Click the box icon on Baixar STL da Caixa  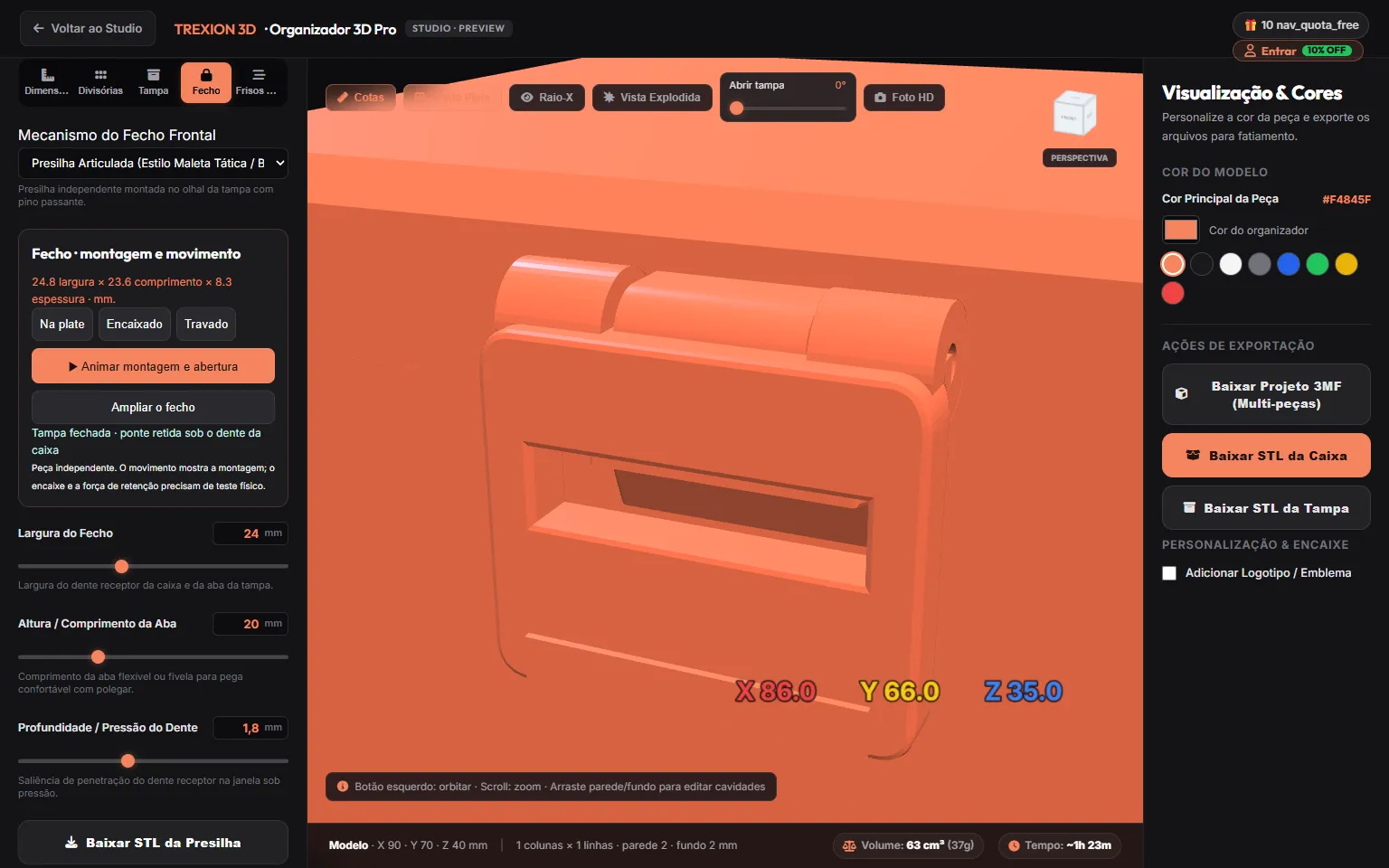[x=1193, y=456]
